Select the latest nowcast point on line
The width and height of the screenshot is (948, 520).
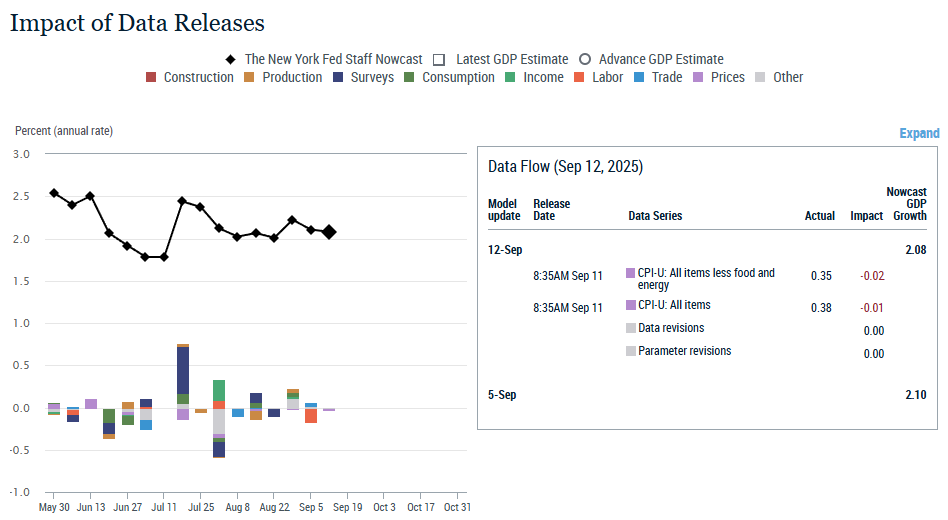329,232
